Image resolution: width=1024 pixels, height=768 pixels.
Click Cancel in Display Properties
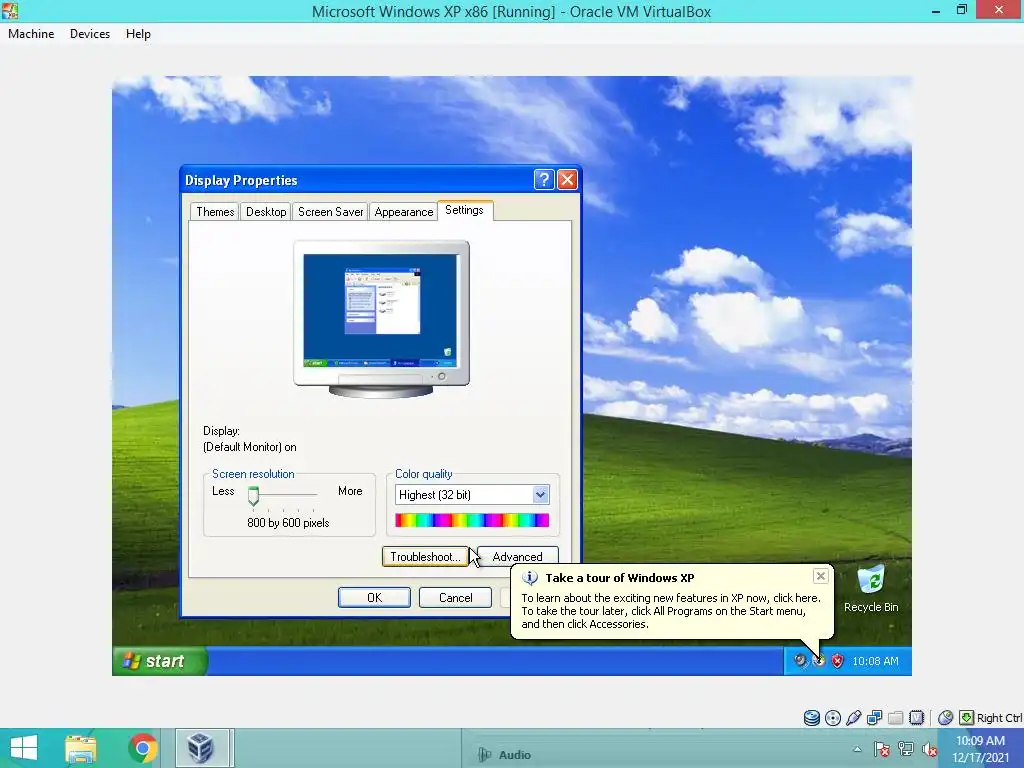pyautogui.click(x=455, y=598)
